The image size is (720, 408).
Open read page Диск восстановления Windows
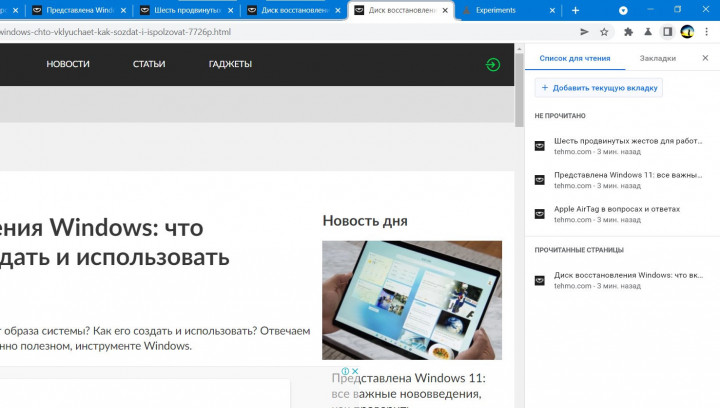point(622,280)
